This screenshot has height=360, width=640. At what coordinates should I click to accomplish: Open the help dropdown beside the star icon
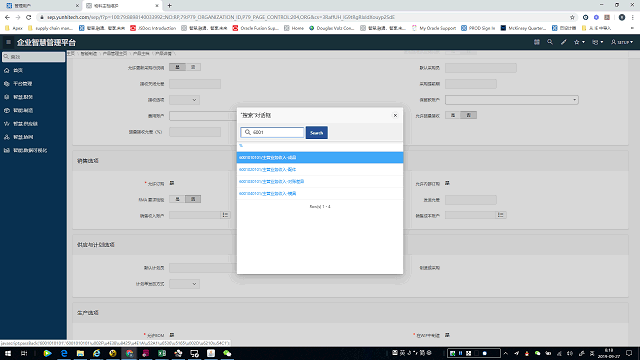[598, 42]
